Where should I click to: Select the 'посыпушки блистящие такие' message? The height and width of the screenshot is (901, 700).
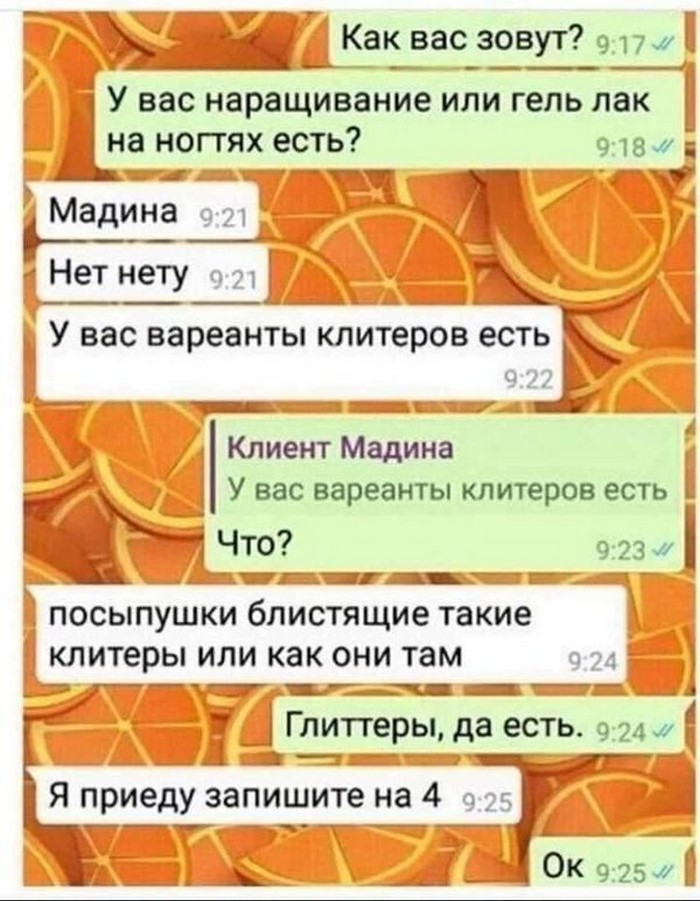332,634
